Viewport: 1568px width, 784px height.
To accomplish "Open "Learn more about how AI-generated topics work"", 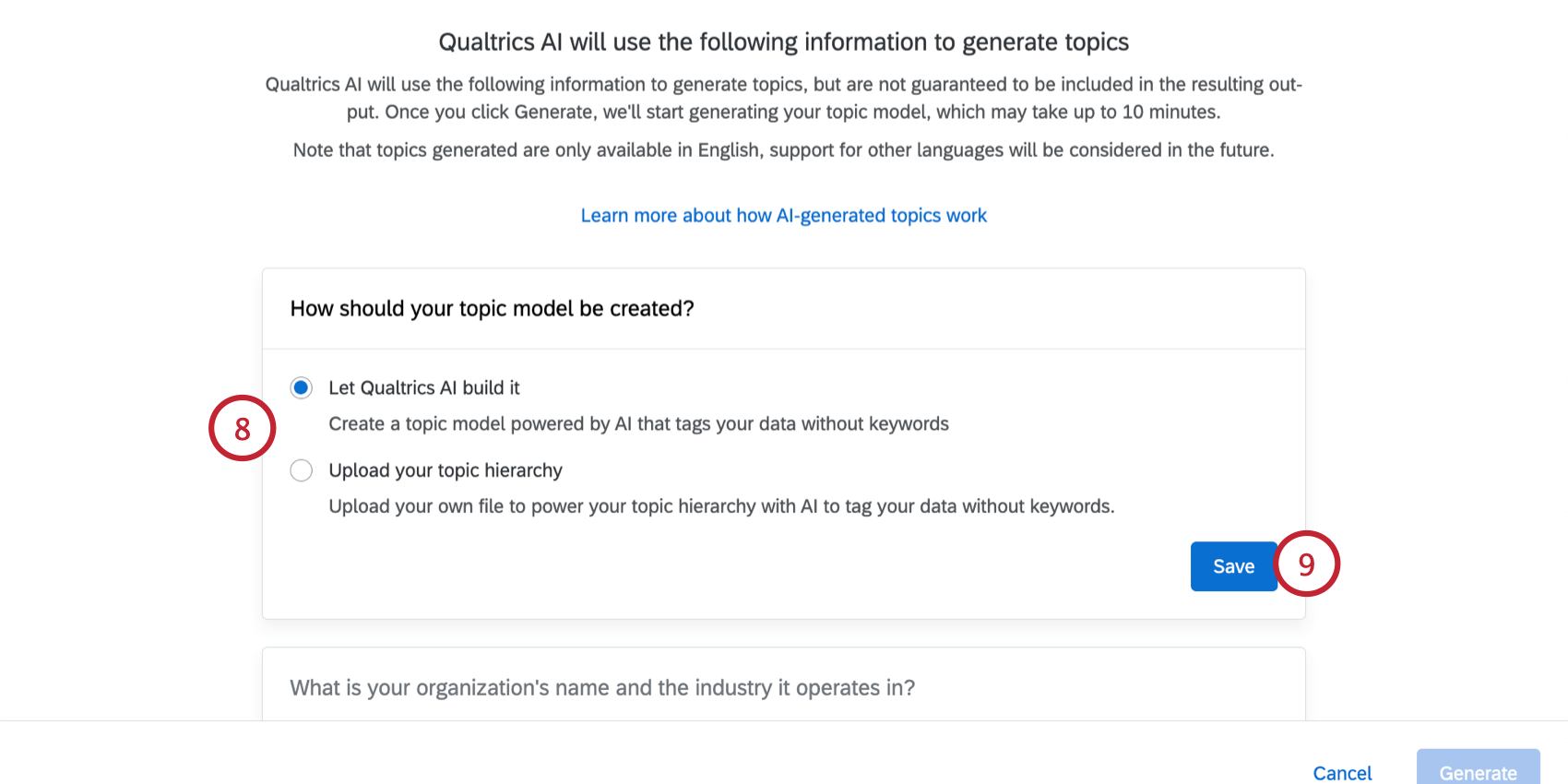I will [x=783, y=216].
